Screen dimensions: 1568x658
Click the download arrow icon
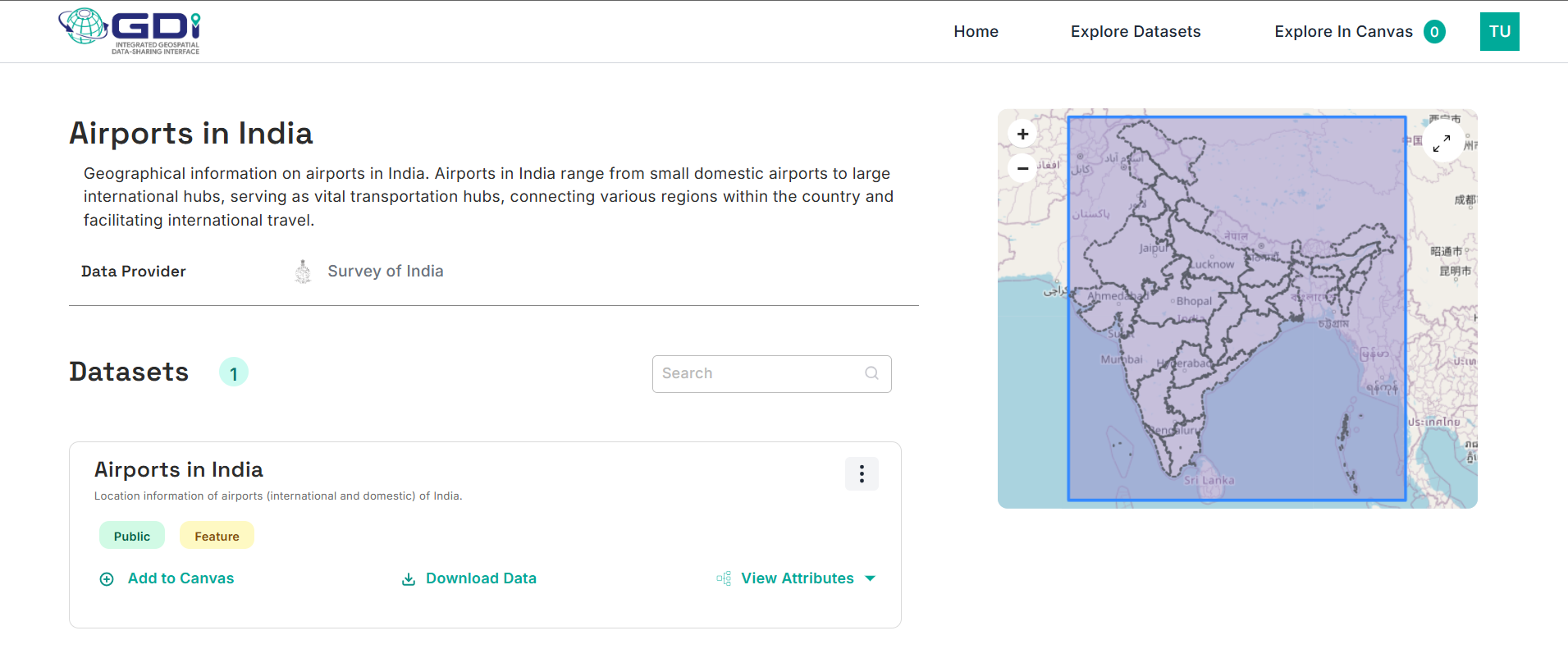tap(409, 579)
